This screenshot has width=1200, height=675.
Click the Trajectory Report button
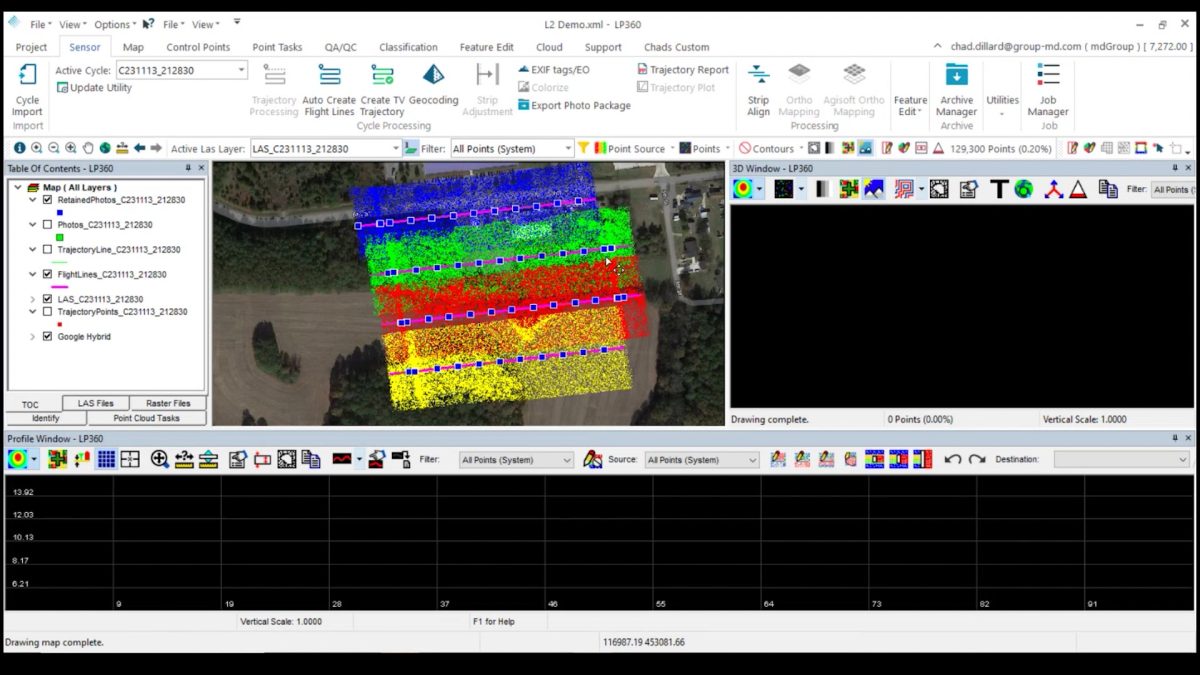pos(683,69)
